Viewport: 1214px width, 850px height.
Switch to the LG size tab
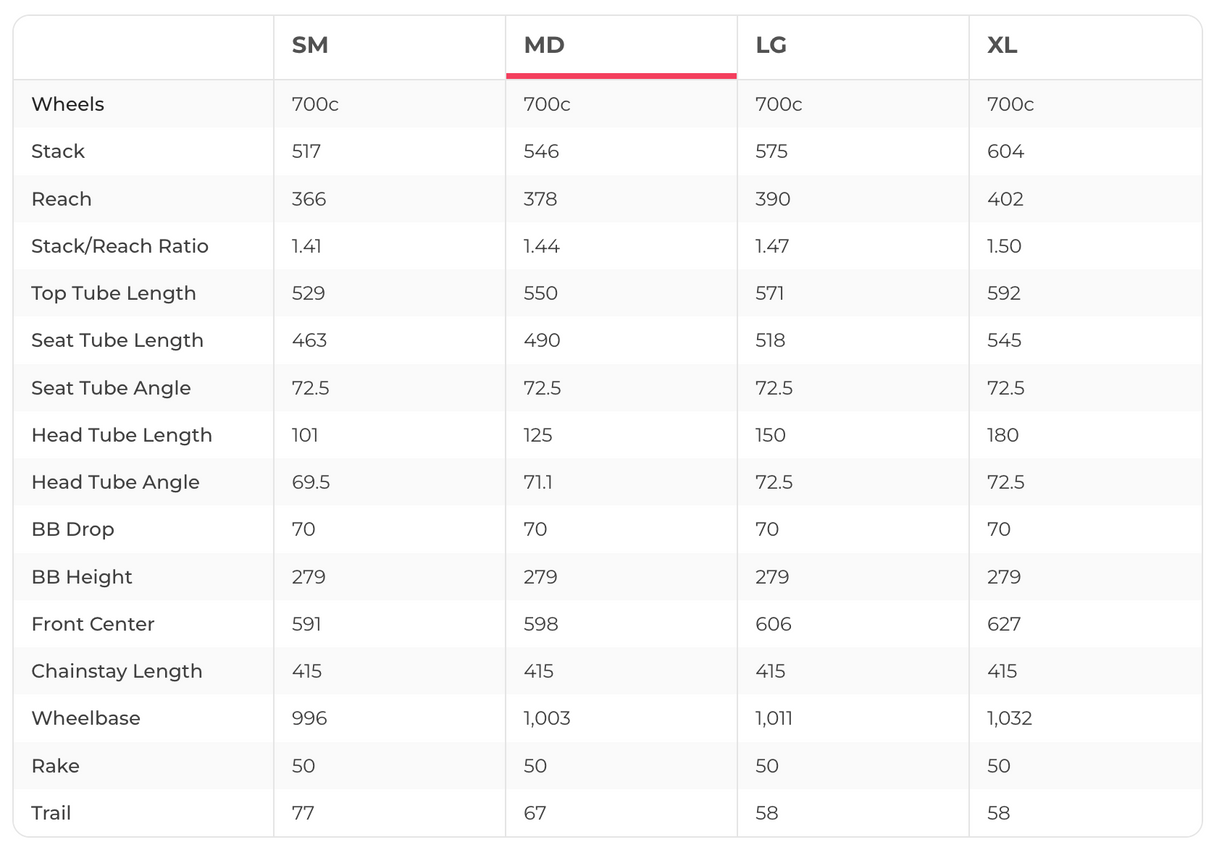(771, 46)
